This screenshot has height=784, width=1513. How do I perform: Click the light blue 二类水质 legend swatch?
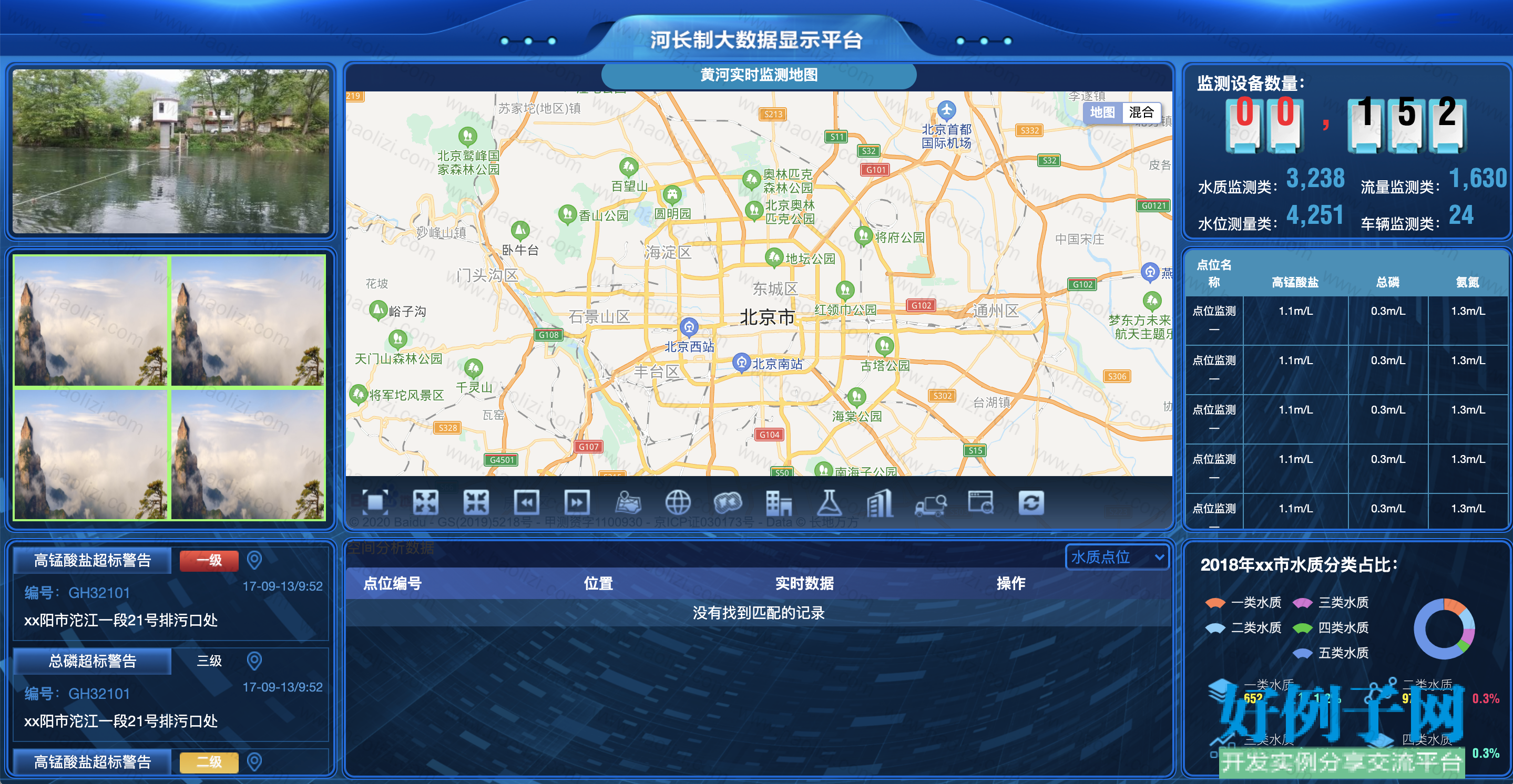pos(1214,628)
